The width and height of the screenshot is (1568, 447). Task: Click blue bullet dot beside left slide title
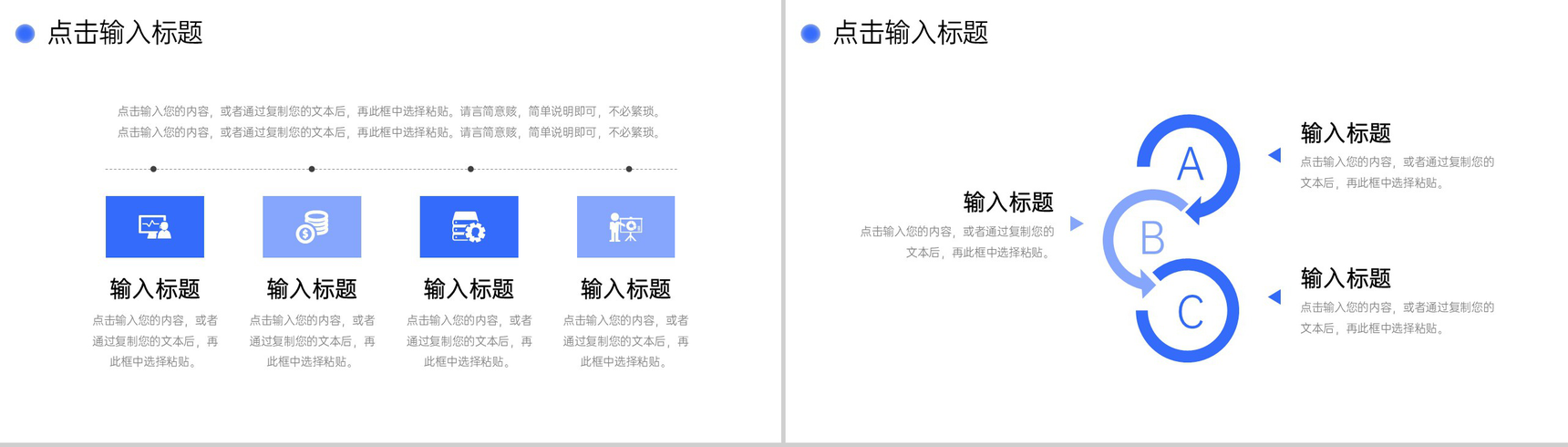click(26, 34)
